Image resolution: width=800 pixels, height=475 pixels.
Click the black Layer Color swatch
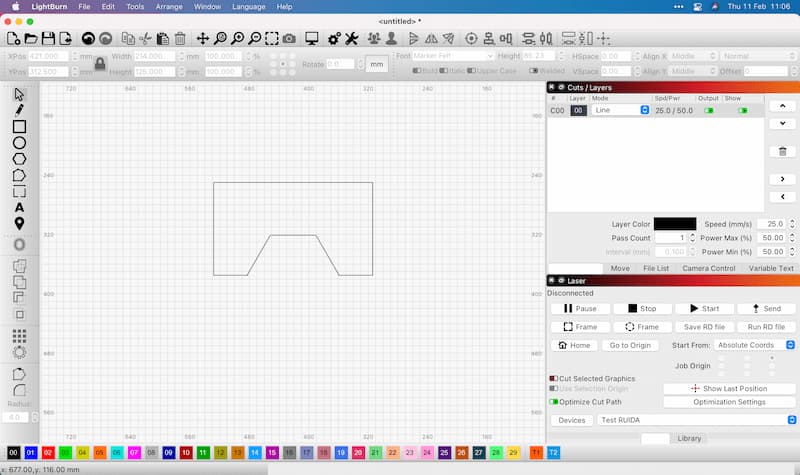pos(675,224)
